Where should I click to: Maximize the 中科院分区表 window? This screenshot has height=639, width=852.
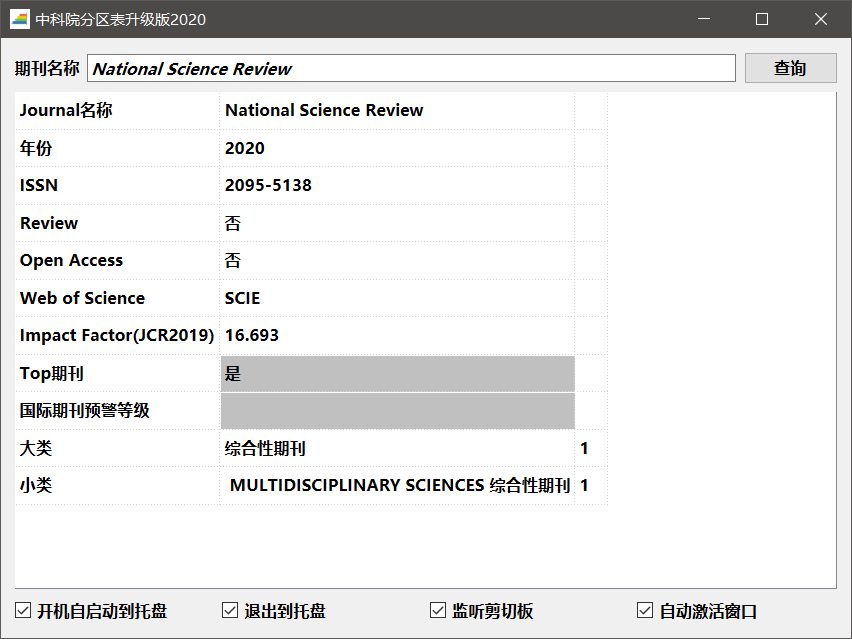[762, 19]
